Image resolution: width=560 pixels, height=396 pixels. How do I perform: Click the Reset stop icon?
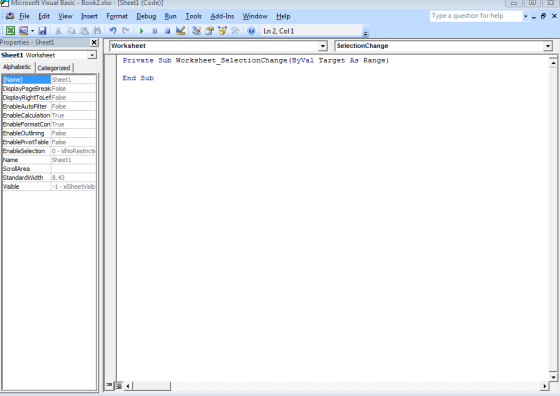click(168, 31)
